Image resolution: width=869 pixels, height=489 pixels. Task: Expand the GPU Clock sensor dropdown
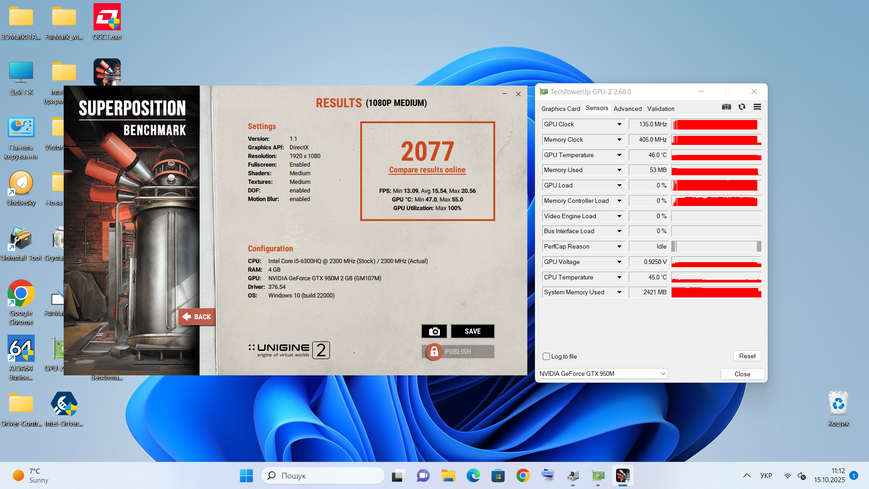(619, 124)
